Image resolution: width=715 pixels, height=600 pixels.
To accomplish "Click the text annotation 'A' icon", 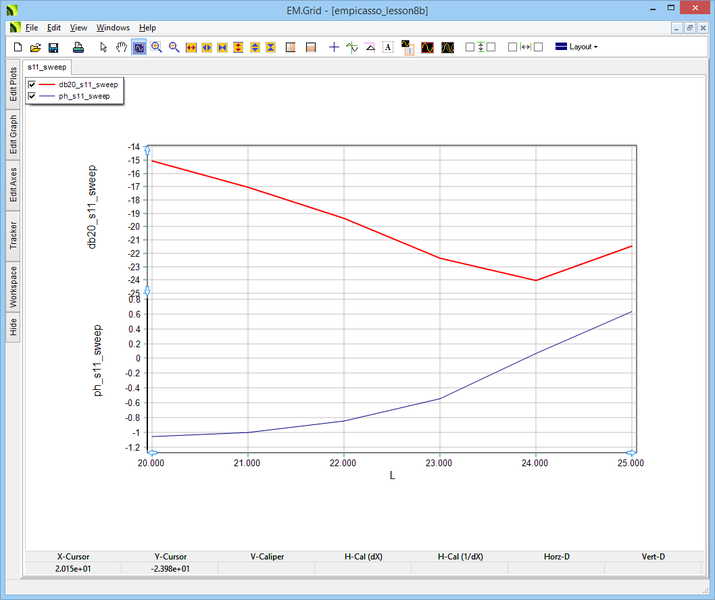I will (388, 47).
